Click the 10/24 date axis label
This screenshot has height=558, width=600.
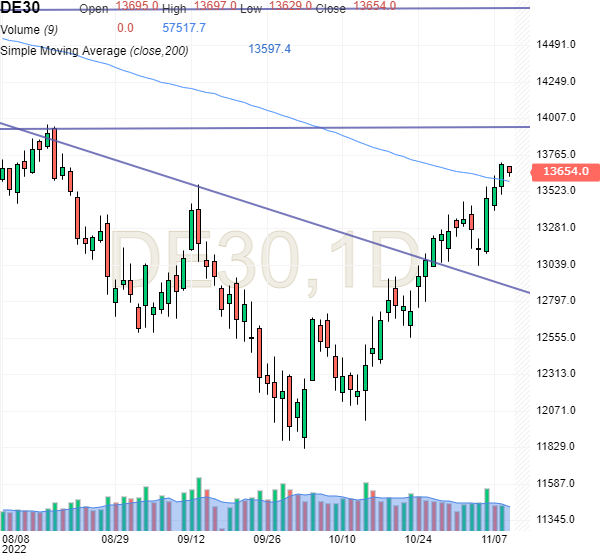click(420, 539)
